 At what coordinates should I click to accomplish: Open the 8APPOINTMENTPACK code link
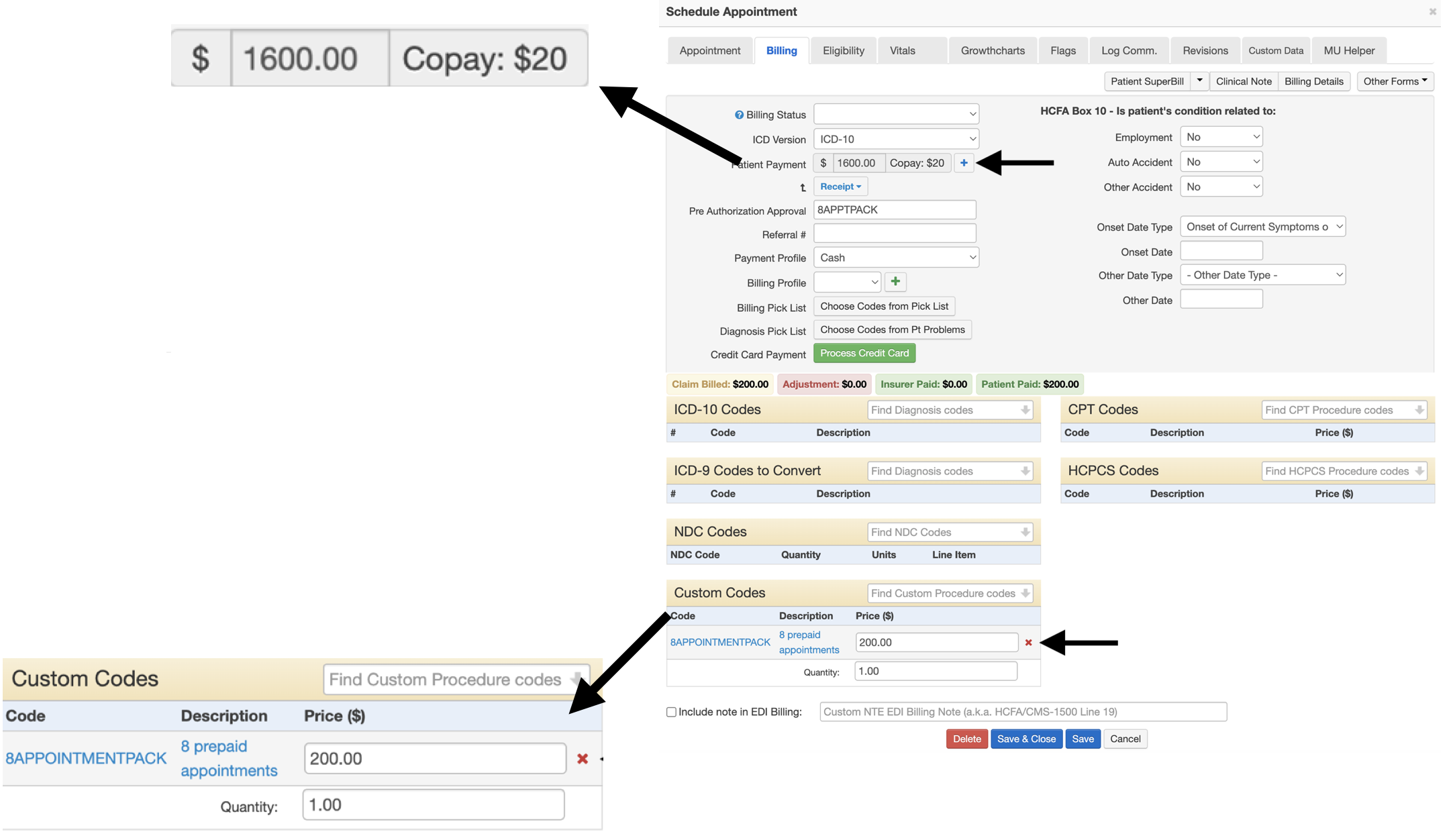[720, 642]
